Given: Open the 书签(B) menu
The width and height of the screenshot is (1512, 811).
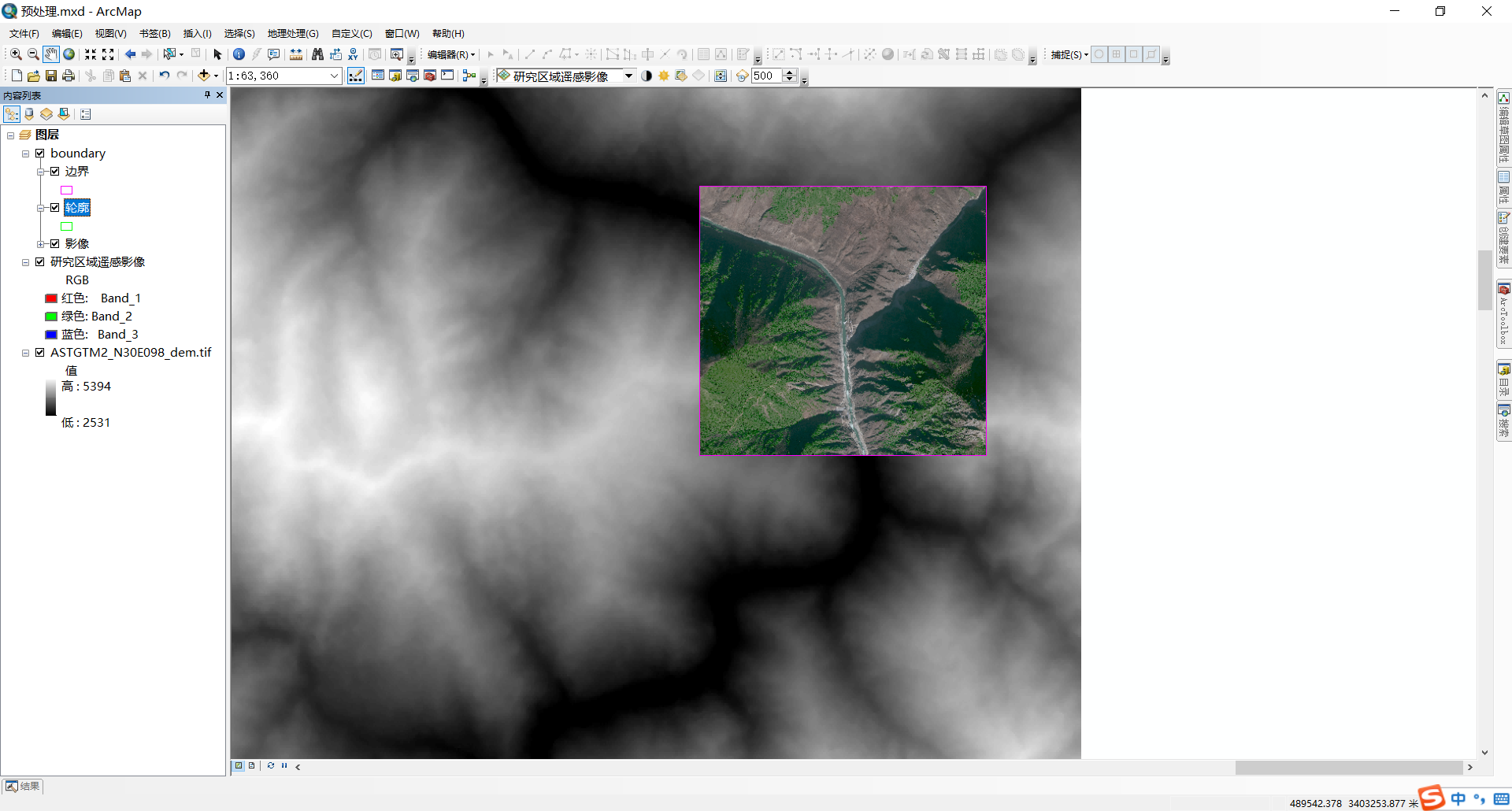Looking at the screenshot, I should (155, 34).
